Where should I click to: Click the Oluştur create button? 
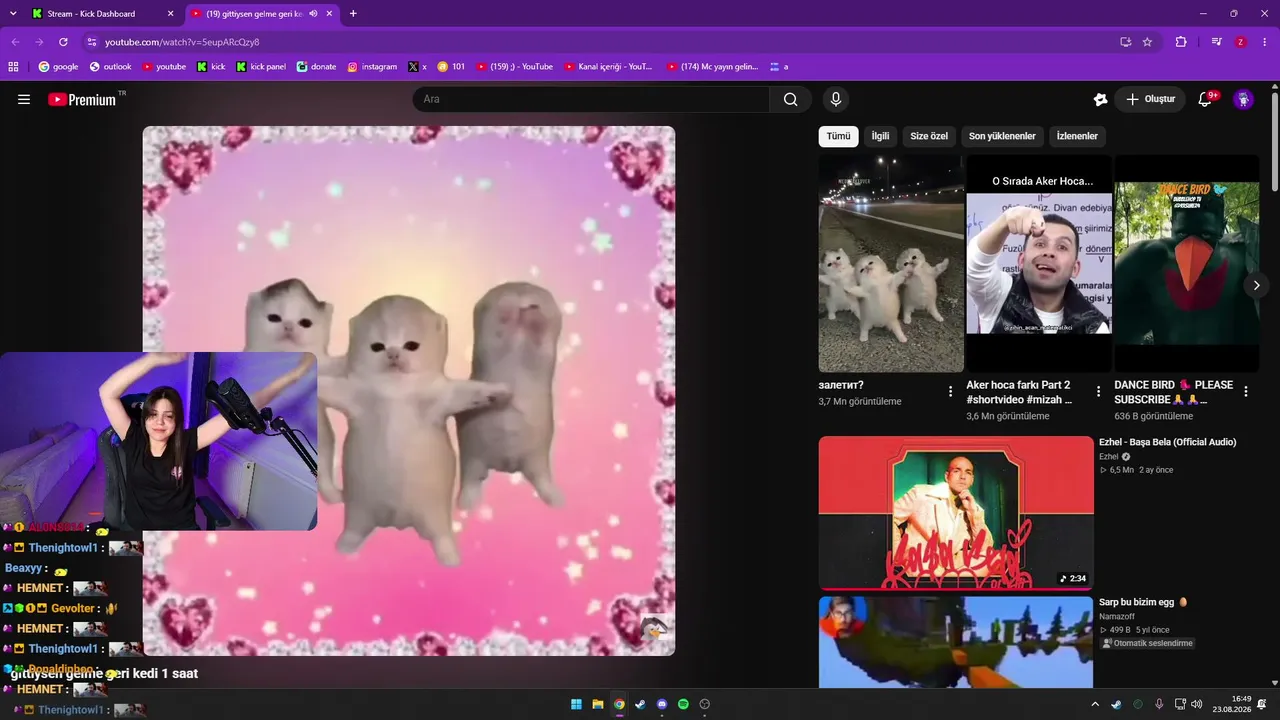[1150, 99]
